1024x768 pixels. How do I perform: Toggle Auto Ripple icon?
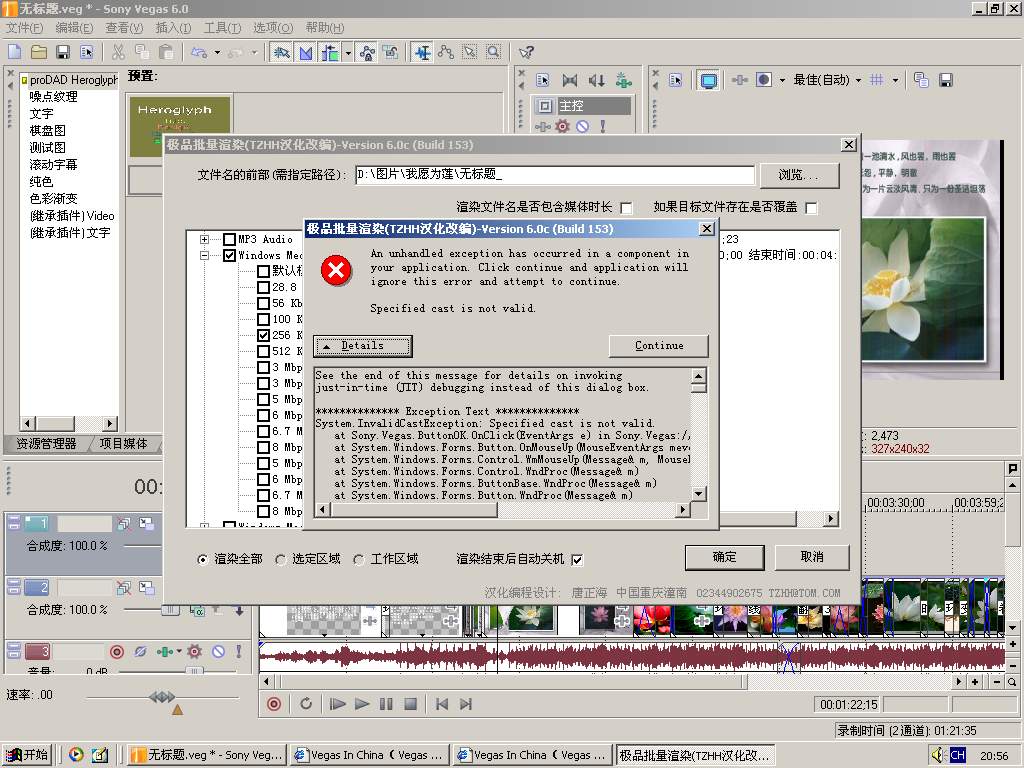coord(330,52)
